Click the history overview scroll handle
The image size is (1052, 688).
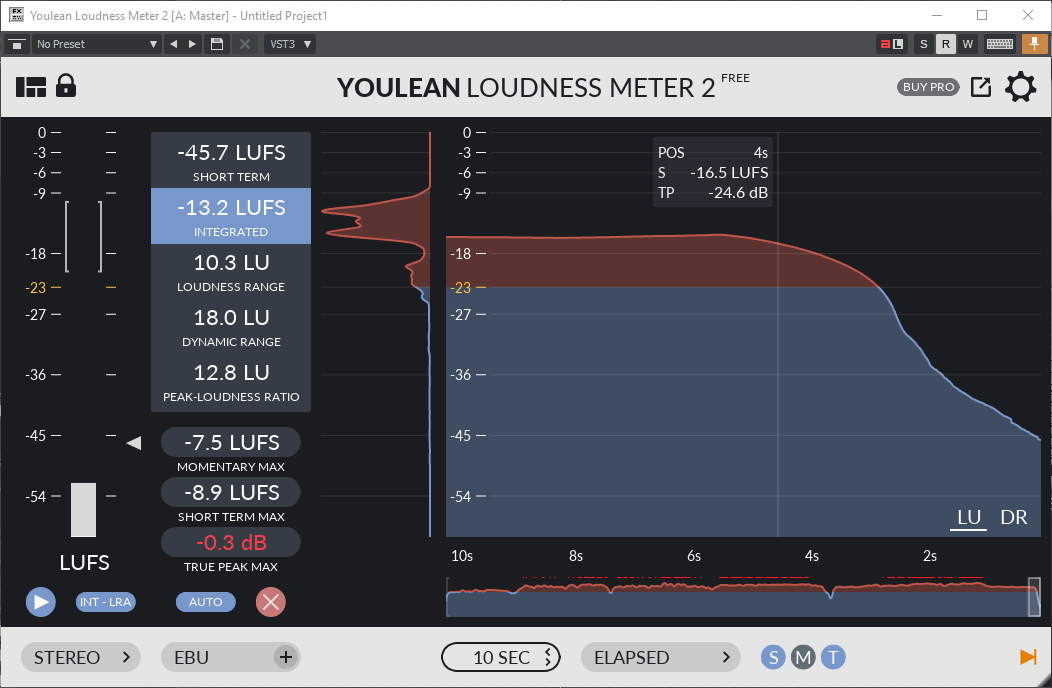point(1035,597)
